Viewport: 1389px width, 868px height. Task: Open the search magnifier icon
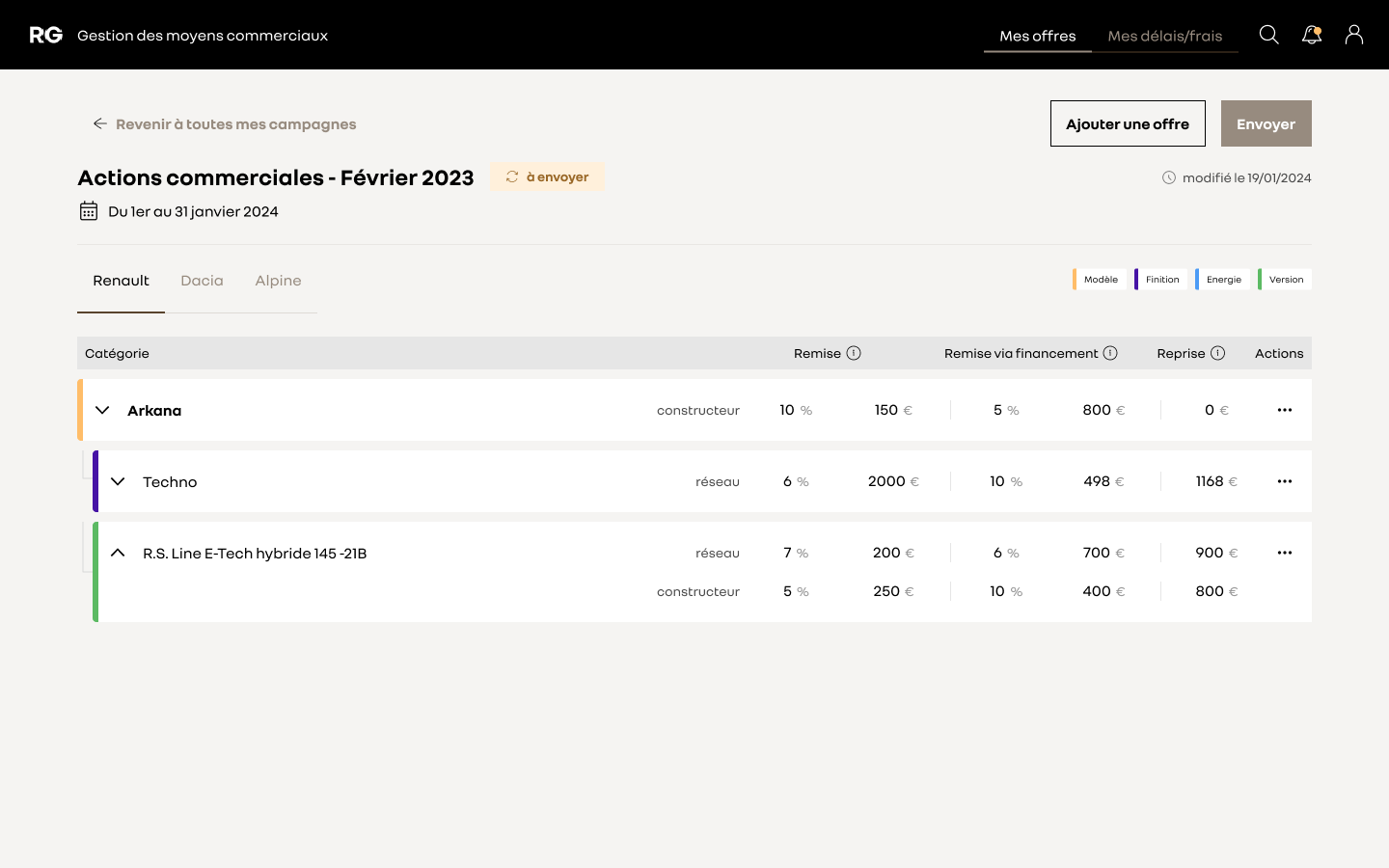pos(1269,35)
